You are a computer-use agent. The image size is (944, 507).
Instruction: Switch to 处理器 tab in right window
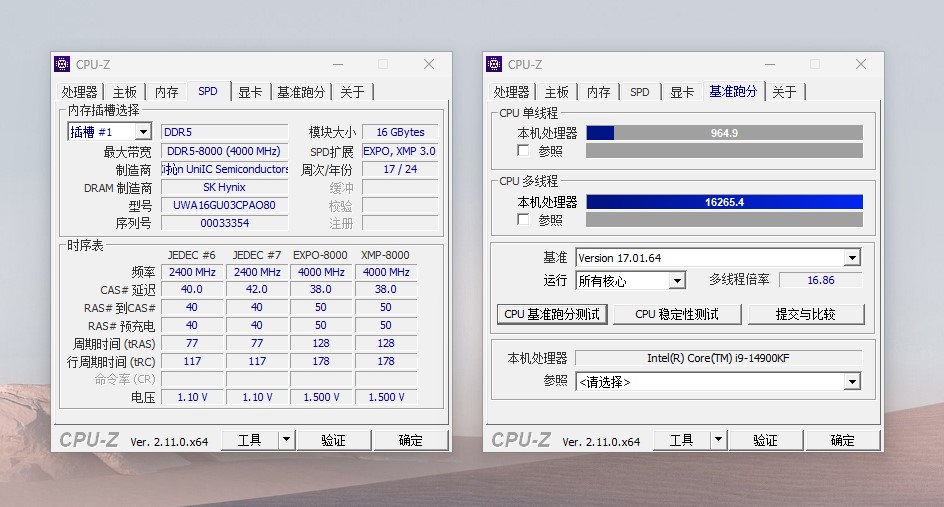point(512,92)
